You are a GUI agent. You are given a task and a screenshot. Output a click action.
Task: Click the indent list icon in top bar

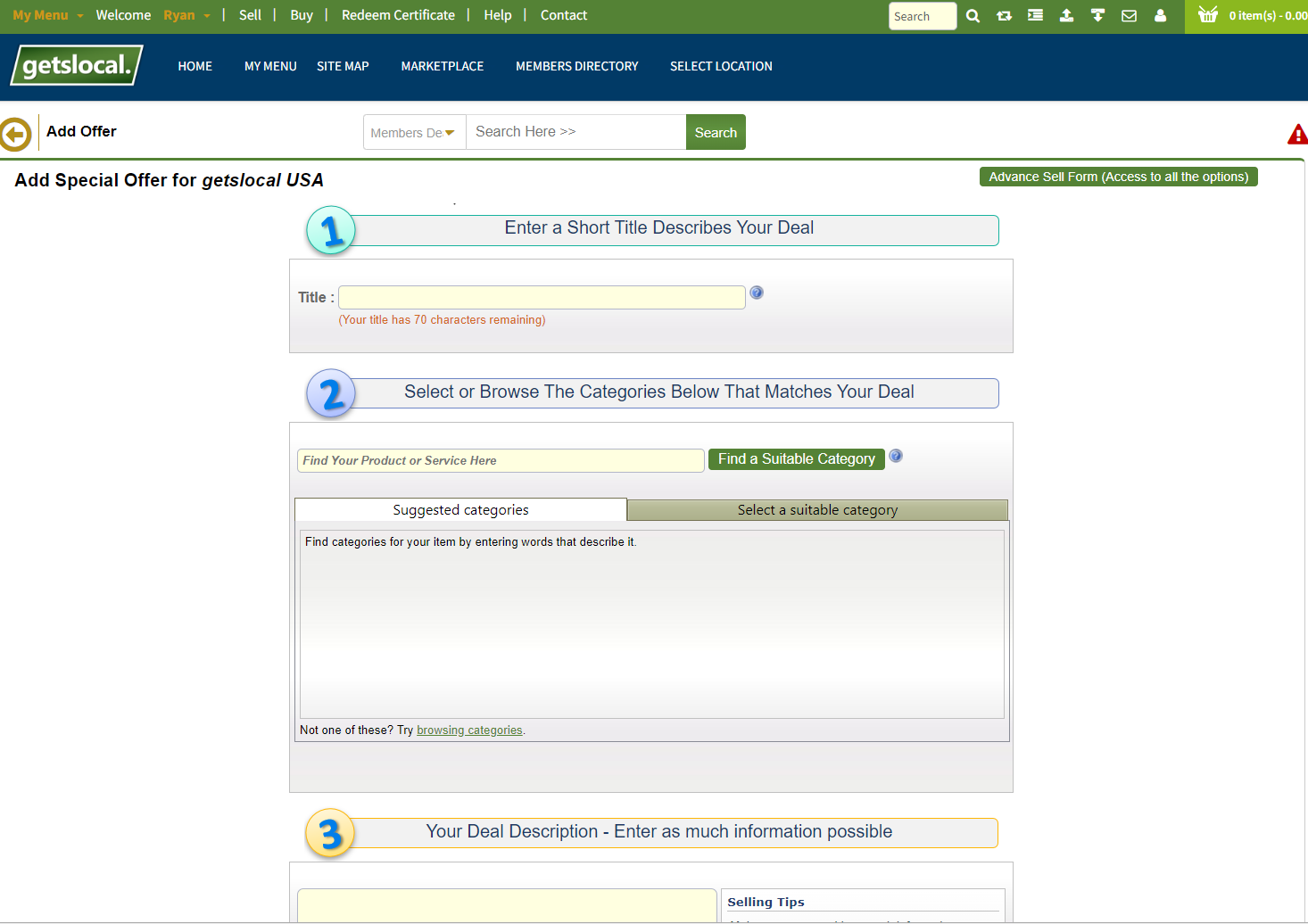click(1035, 16)
